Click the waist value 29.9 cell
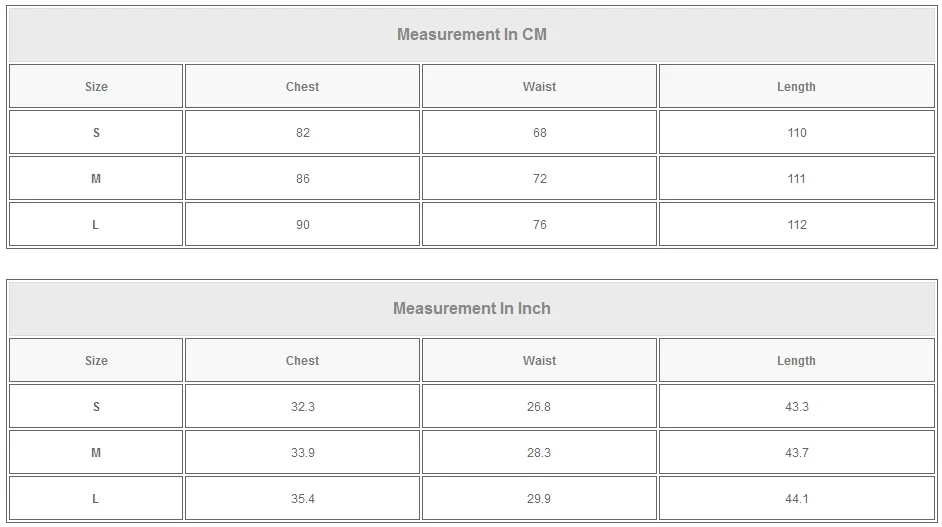 point(539,499)
